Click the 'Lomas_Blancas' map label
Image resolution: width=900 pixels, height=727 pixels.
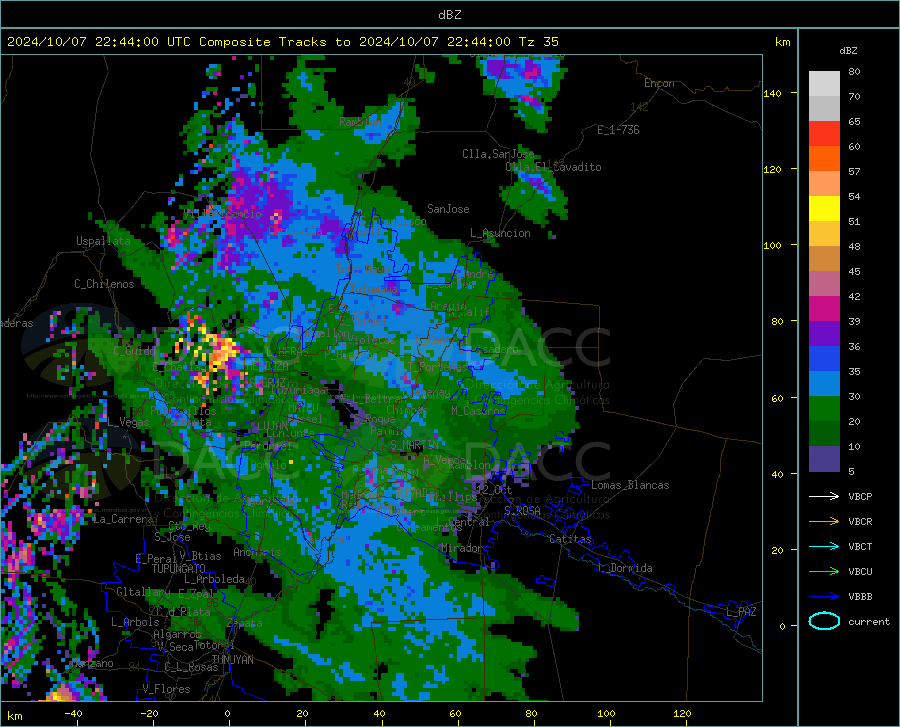(630, 485)
